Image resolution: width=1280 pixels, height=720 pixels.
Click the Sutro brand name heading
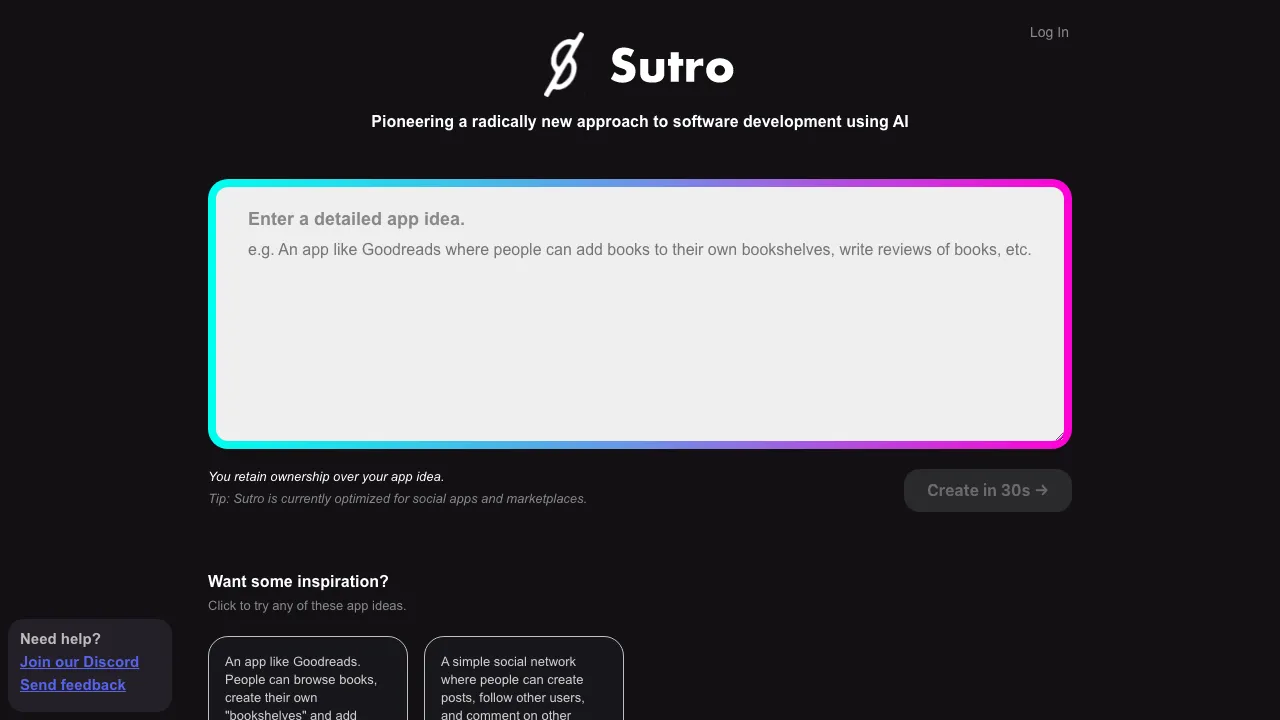tap(672, 66)
